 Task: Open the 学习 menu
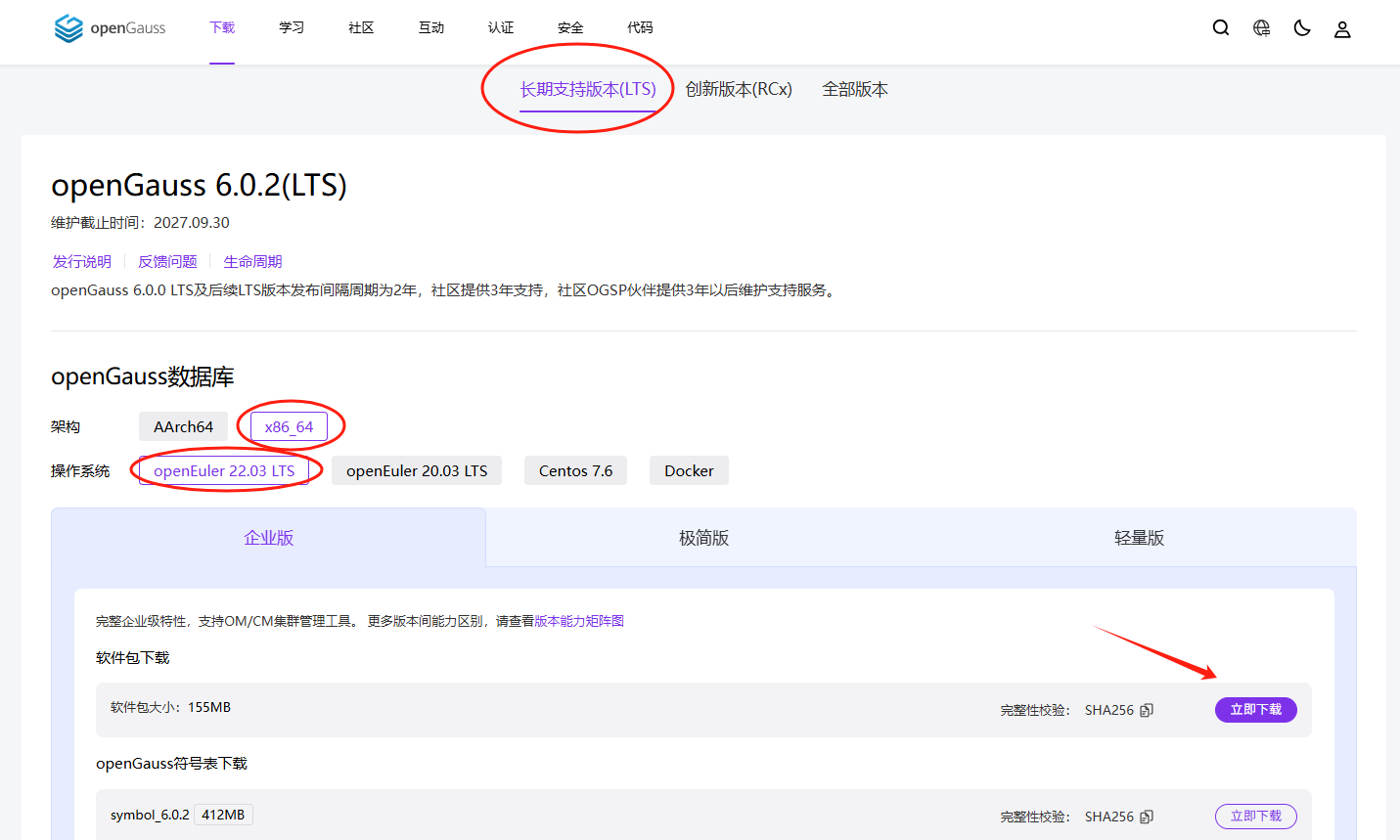(x=292, y=27)
